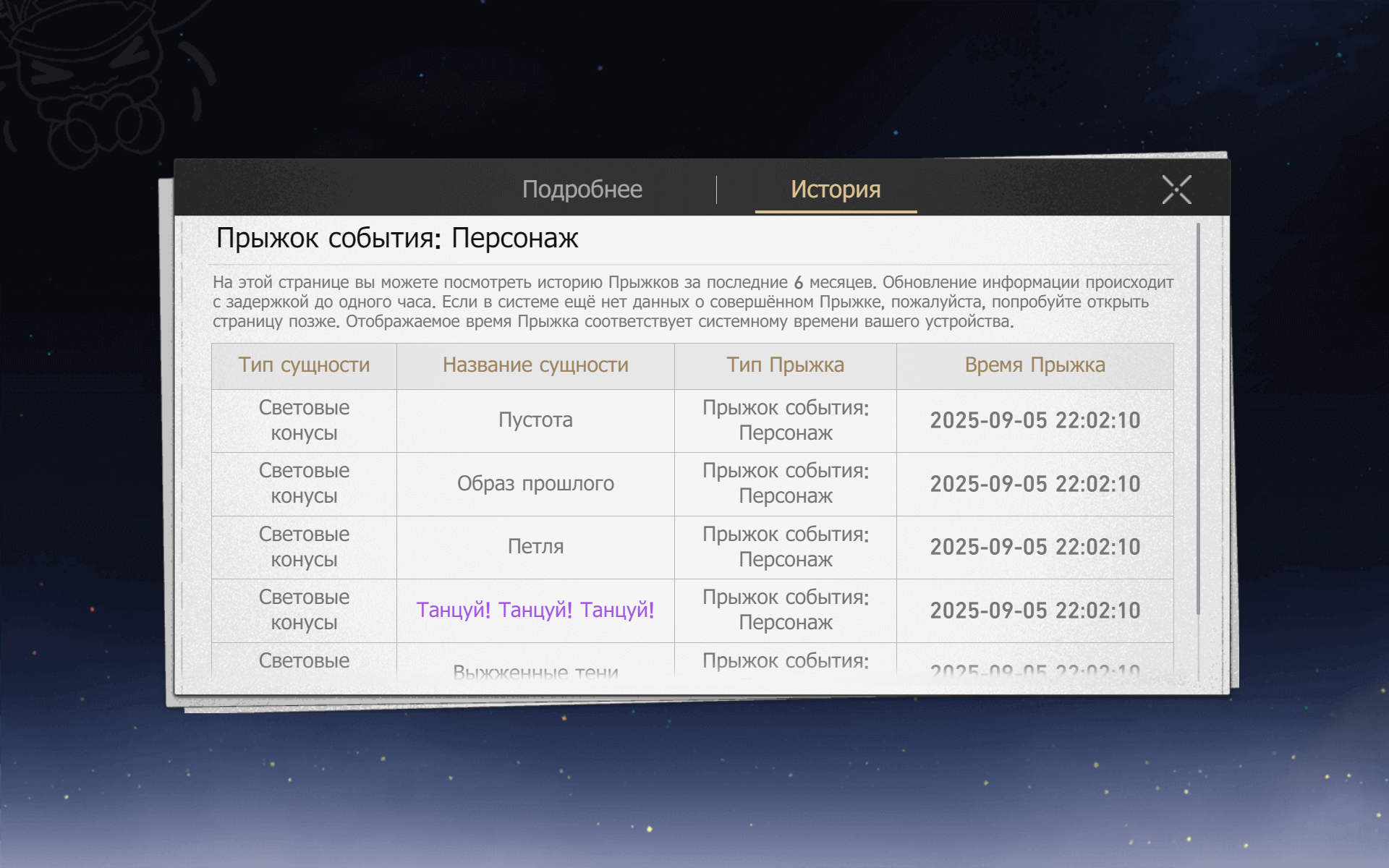Click the Прыжок события: Персонаж title
This screenshot has height=868, width=1389.
[397, 239]
